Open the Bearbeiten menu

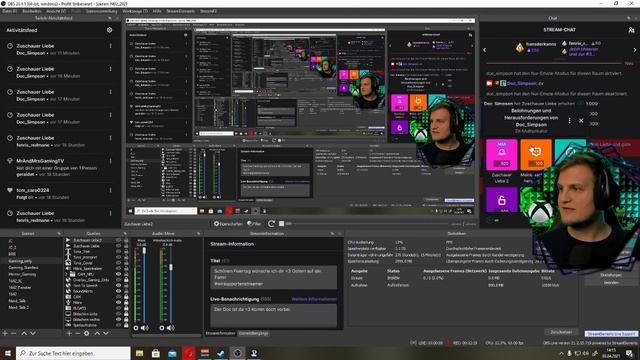[31, 11]
